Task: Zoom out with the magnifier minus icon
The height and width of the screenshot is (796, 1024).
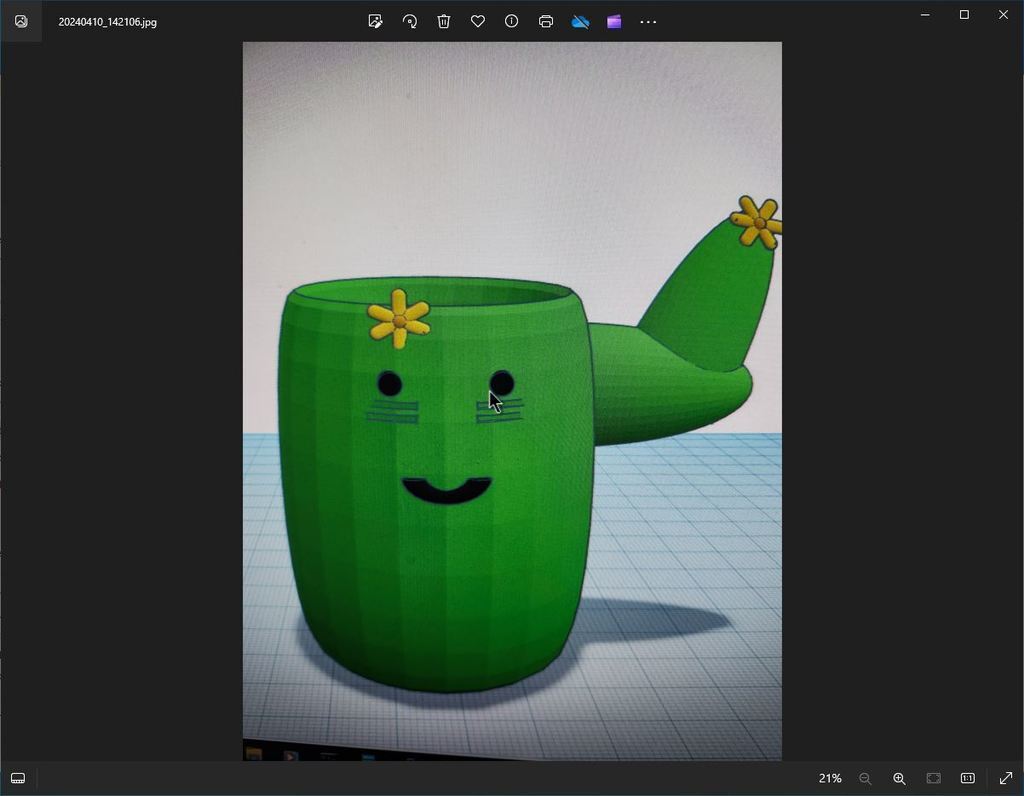Action: pyautogui.click(x=865, y=778)
